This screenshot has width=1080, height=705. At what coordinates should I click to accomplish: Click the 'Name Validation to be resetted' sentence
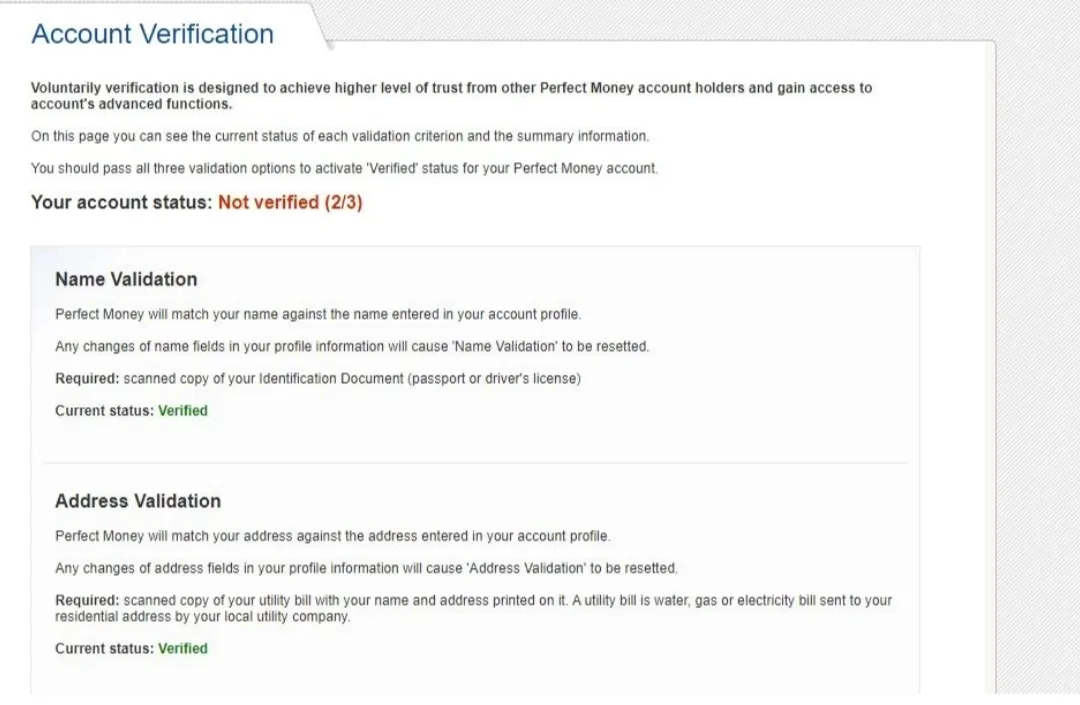point(351,346)
